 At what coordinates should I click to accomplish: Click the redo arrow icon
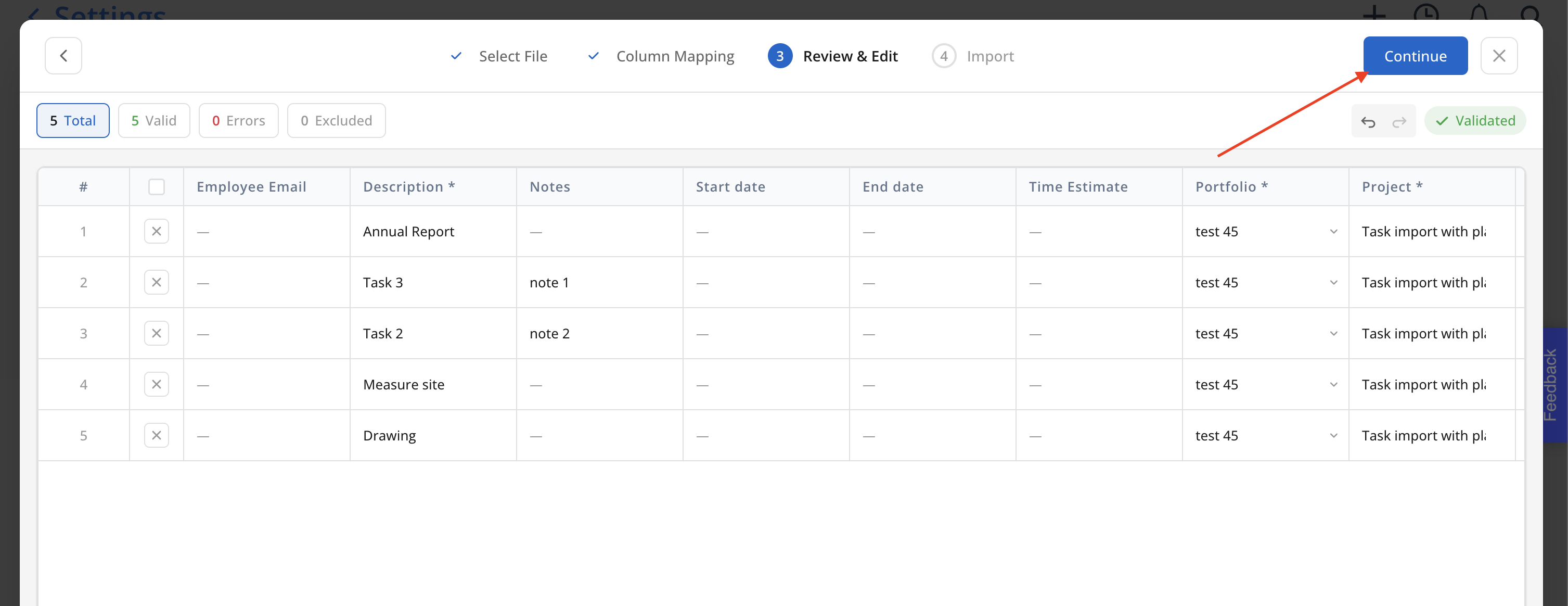coord(1399,121)
